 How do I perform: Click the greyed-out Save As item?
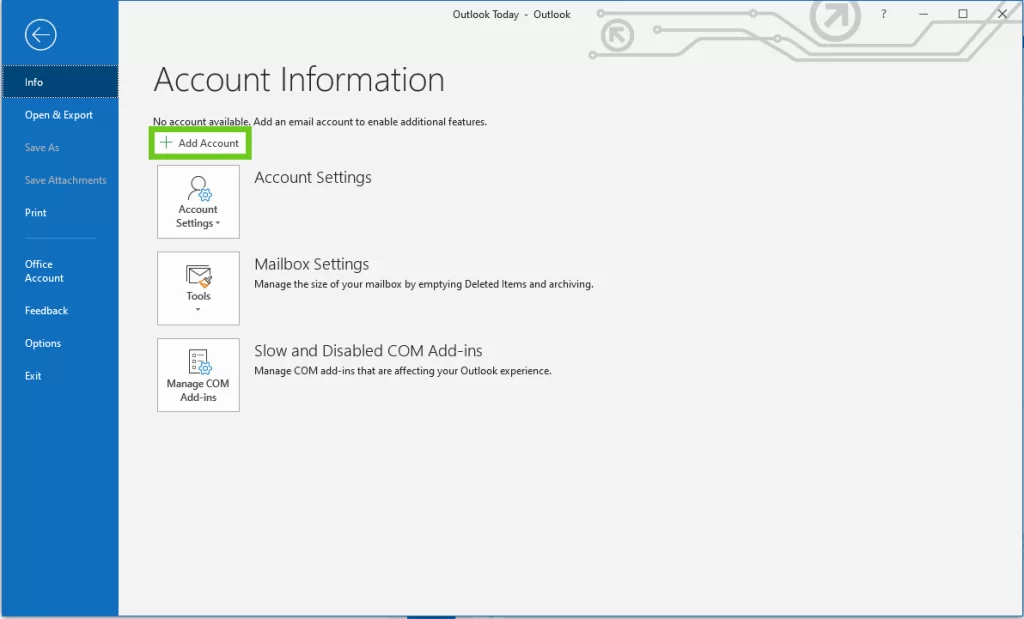42,148
